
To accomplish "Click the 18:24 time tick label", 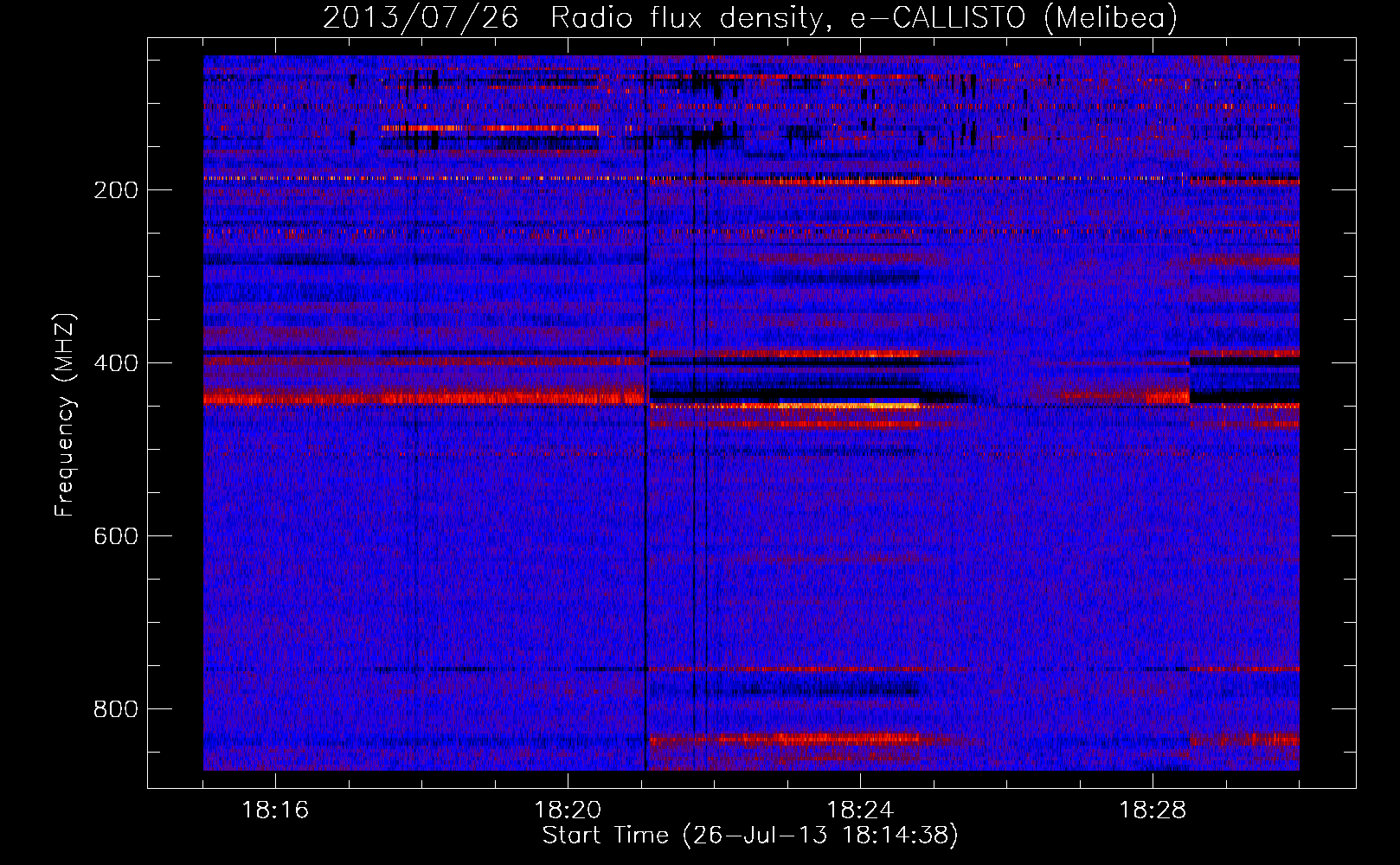I will [860, 811].
